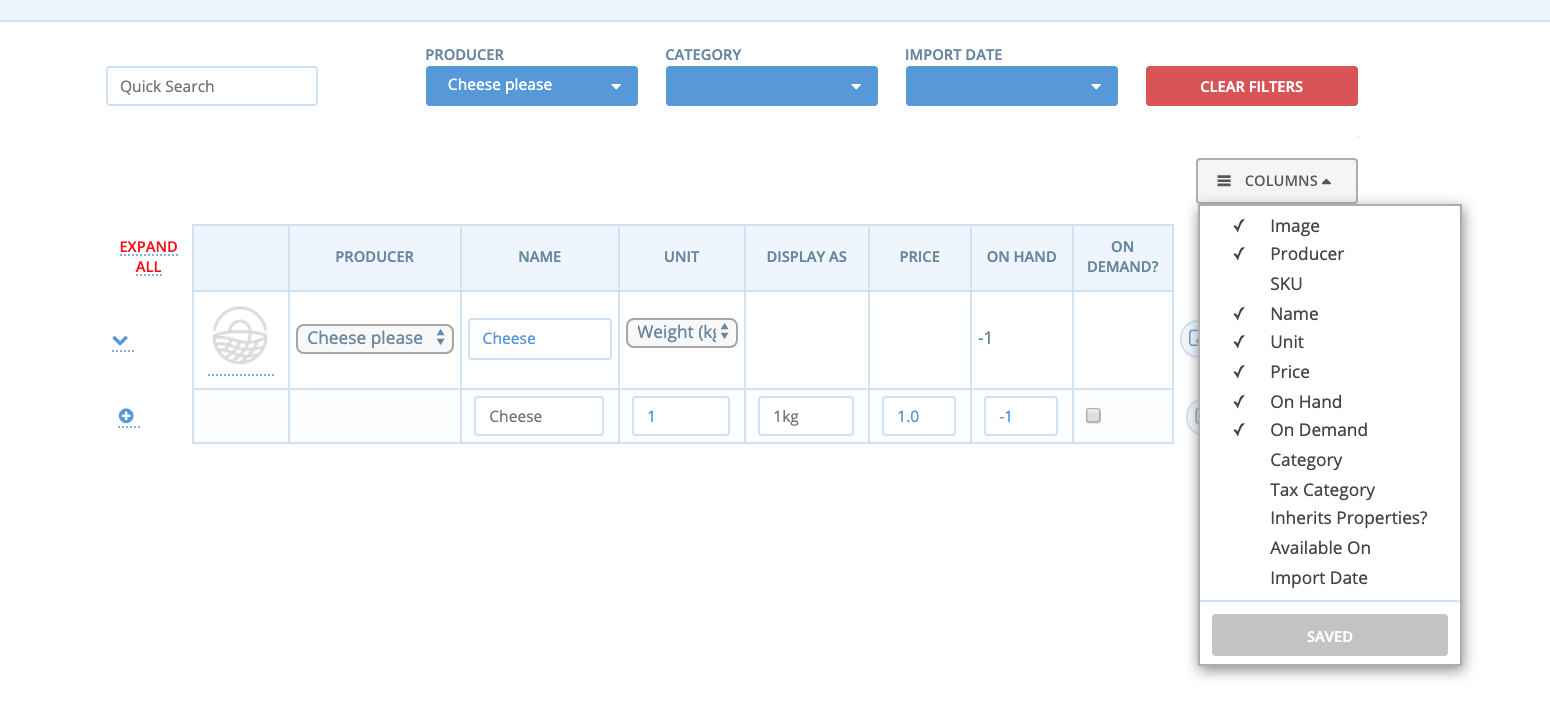This screenshot has height=728, width=1550.
Task: Click the Price column header
Action: point(920,257)
